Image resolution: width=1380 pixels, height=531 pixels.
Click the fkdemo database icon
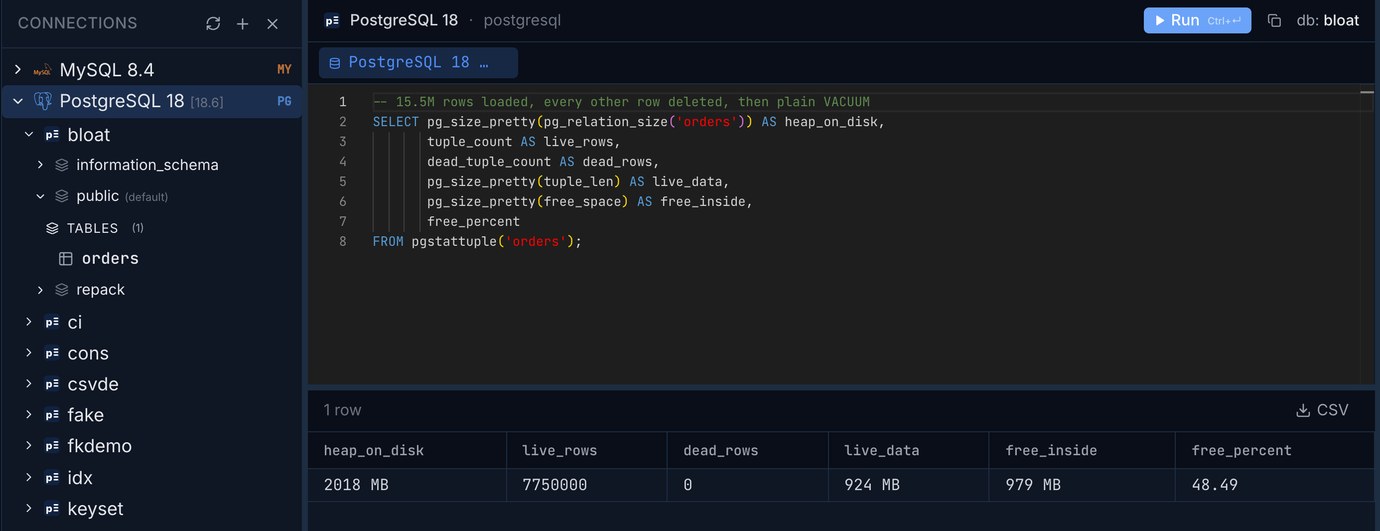[52, 446]
